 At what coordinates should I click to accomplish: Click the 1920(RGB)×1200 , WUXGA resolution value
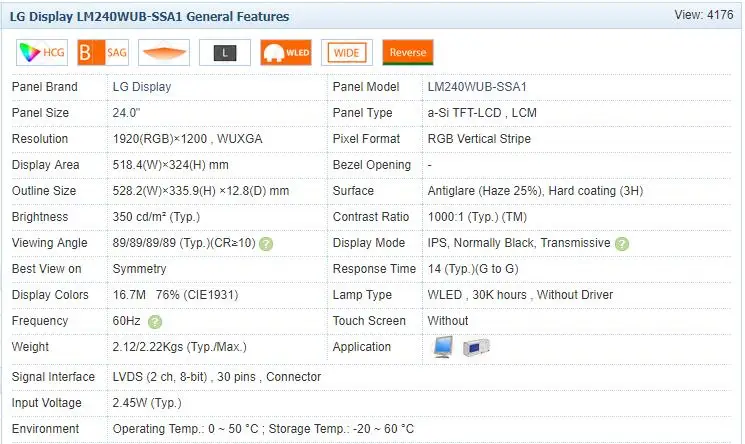point(187,139)
